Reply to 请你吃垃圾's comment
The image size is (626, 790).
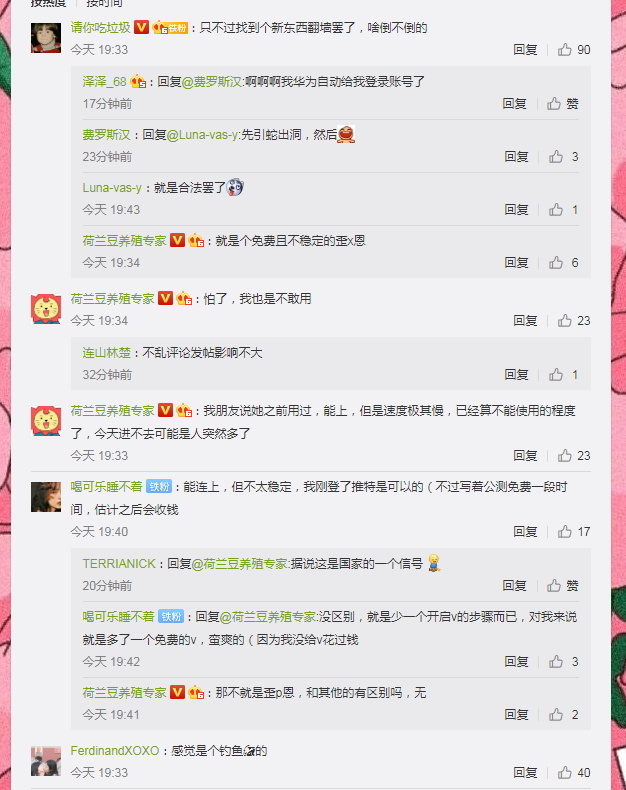pyautogui.click(x=525, y=49)
